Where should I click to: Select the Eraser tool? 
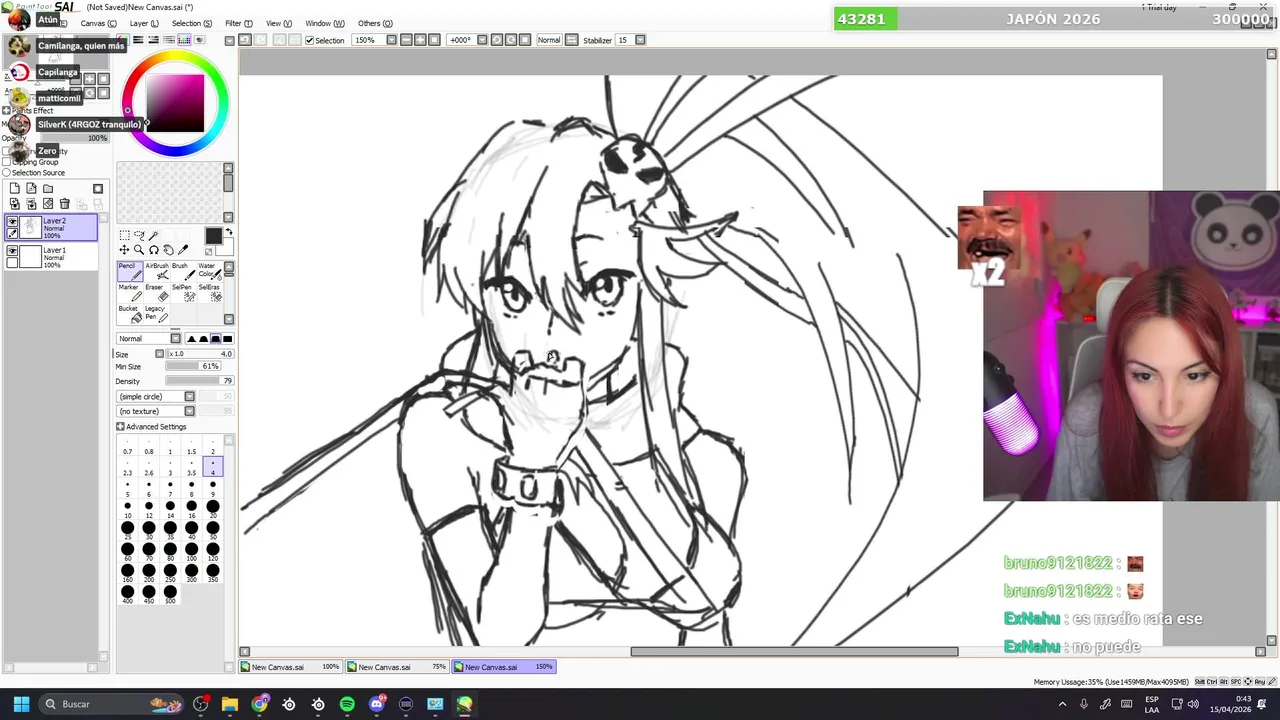(157, 293)
